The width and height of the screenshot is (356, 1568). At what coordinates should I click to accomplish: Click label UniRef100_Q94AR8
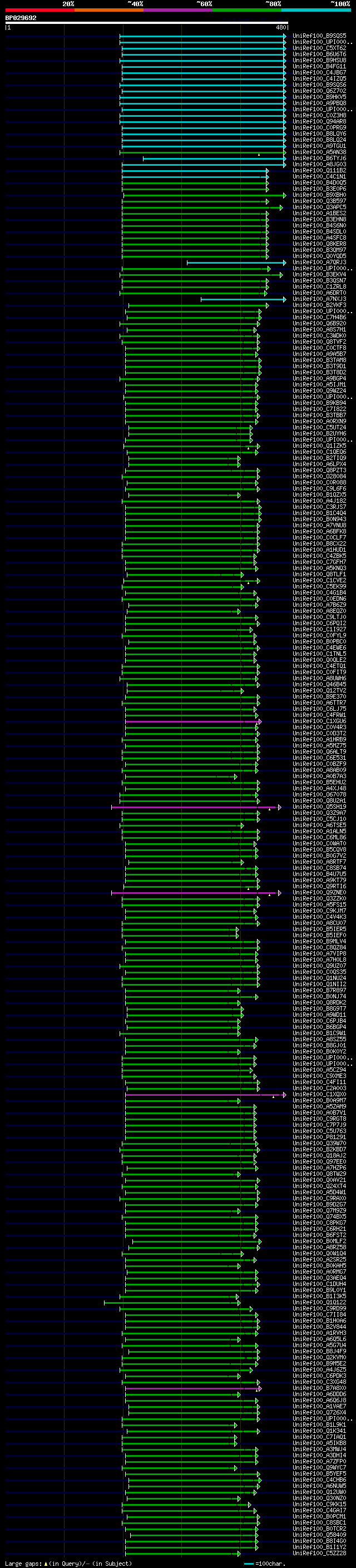click(x=319, y=122)
